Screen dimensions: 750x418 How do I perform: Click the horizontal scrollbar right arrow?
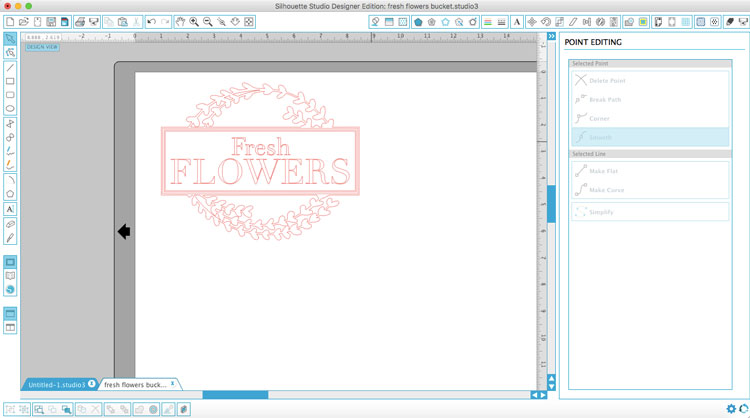(543, 395)
